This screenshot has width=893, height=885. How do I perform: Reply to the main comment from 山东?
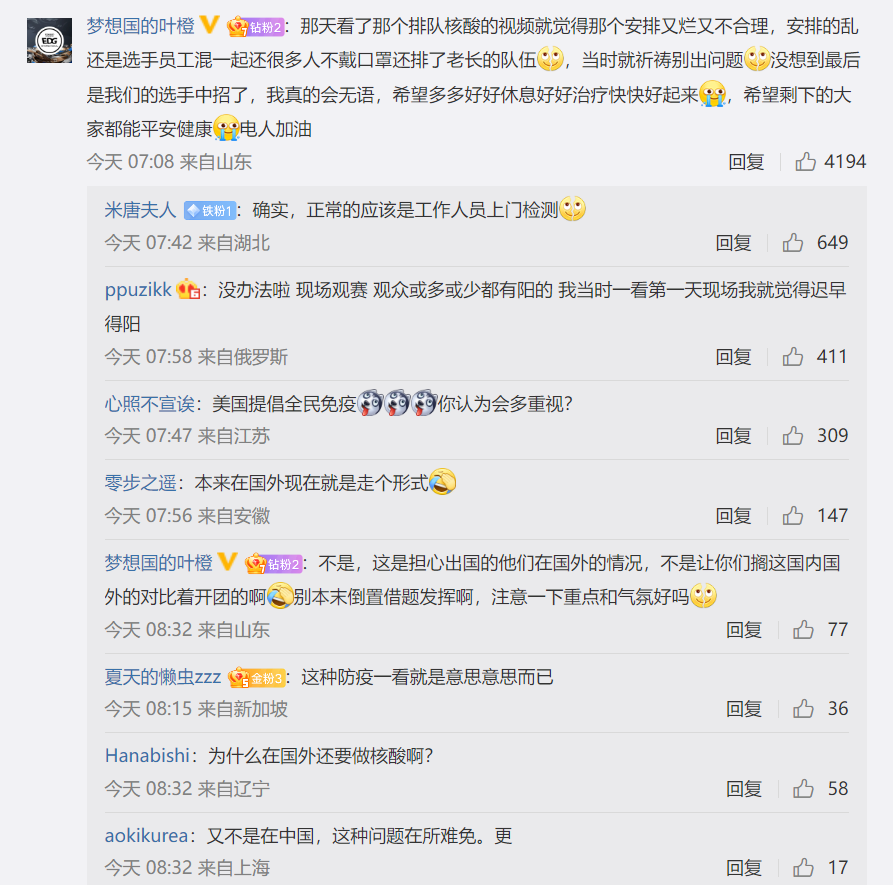coord(746,162)
